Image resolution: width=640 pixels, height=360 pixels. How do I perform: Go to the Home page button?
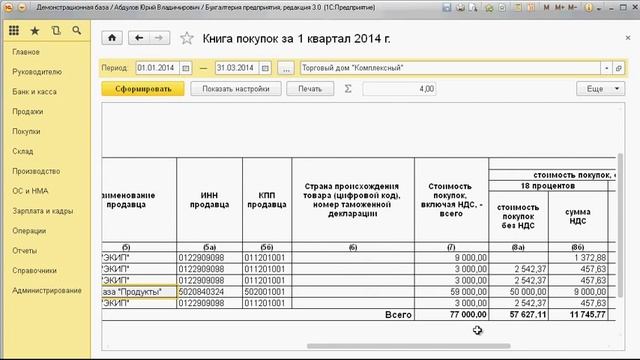point(112,38)
